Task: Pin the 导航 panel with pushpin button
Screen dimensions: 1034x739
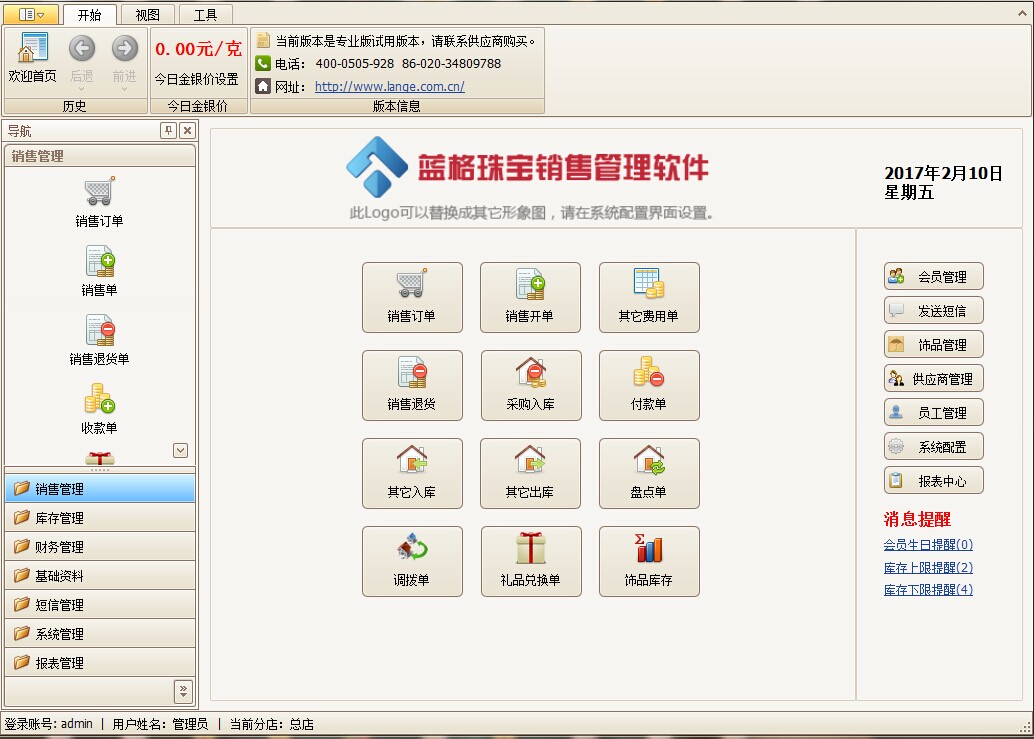Action: click(x=168, y=131)
